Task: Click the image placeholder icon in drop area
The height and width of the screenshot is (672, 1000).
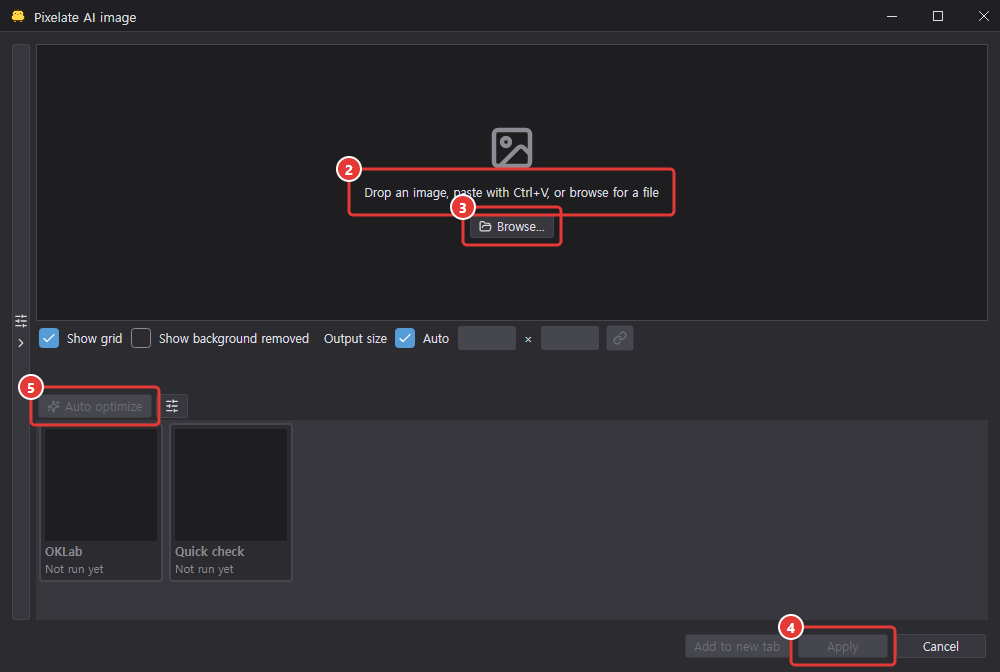Action: [x=511, y=147]
